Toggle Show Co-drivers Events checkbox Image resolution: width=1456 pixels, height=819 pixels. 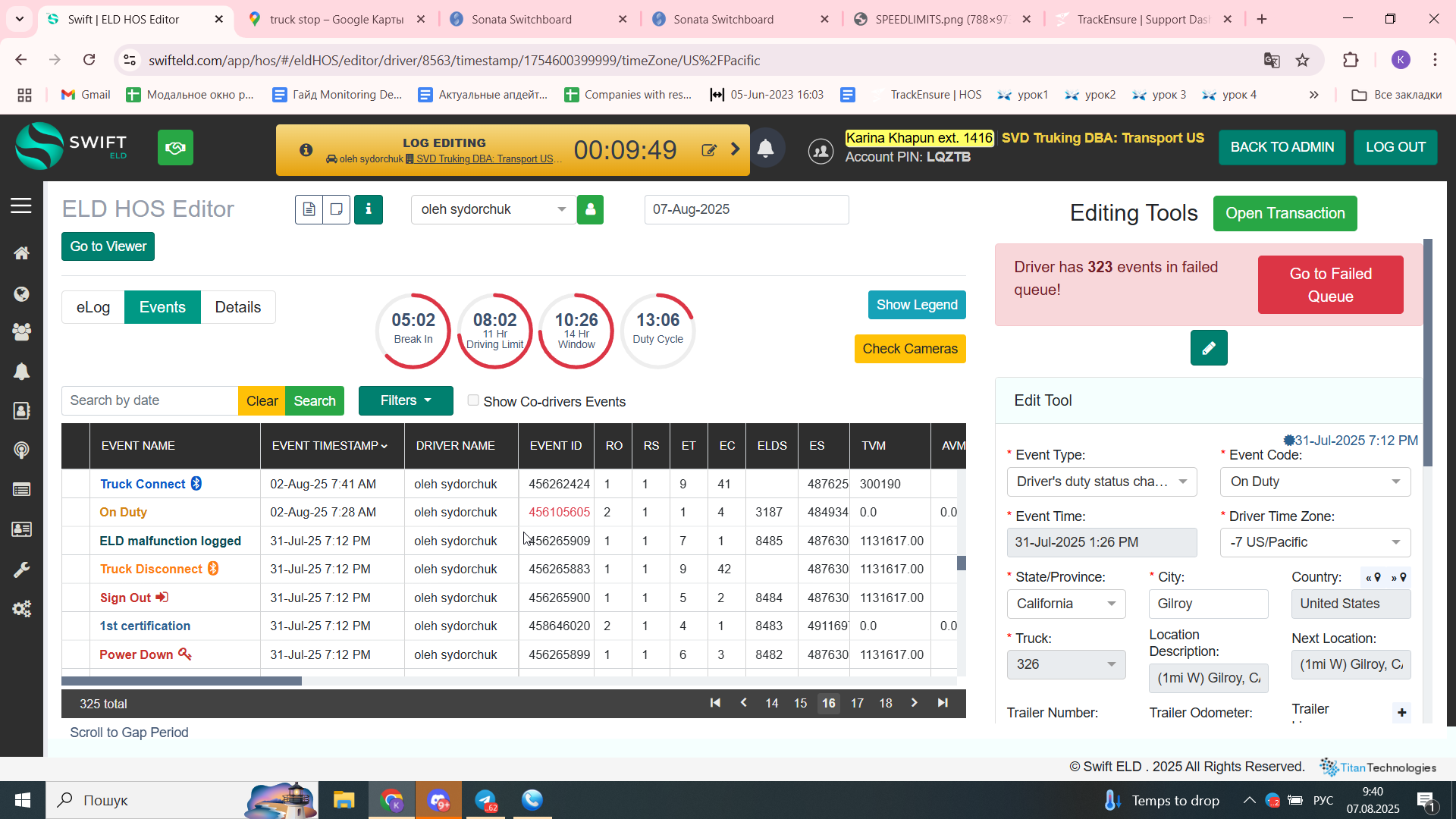[473, 400]
